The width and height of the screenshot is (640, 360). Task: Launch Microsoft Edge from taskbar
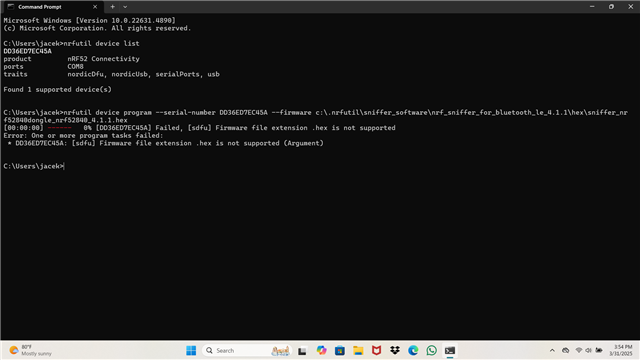413,350
